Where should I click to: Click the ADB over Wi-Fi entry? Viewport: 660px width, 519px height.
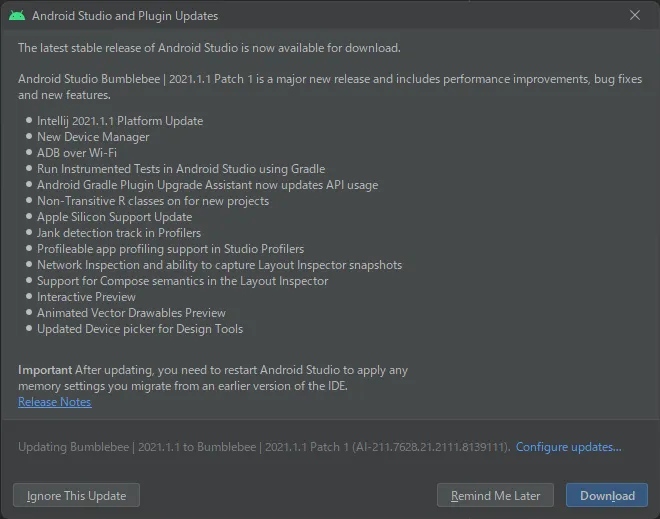77,153
